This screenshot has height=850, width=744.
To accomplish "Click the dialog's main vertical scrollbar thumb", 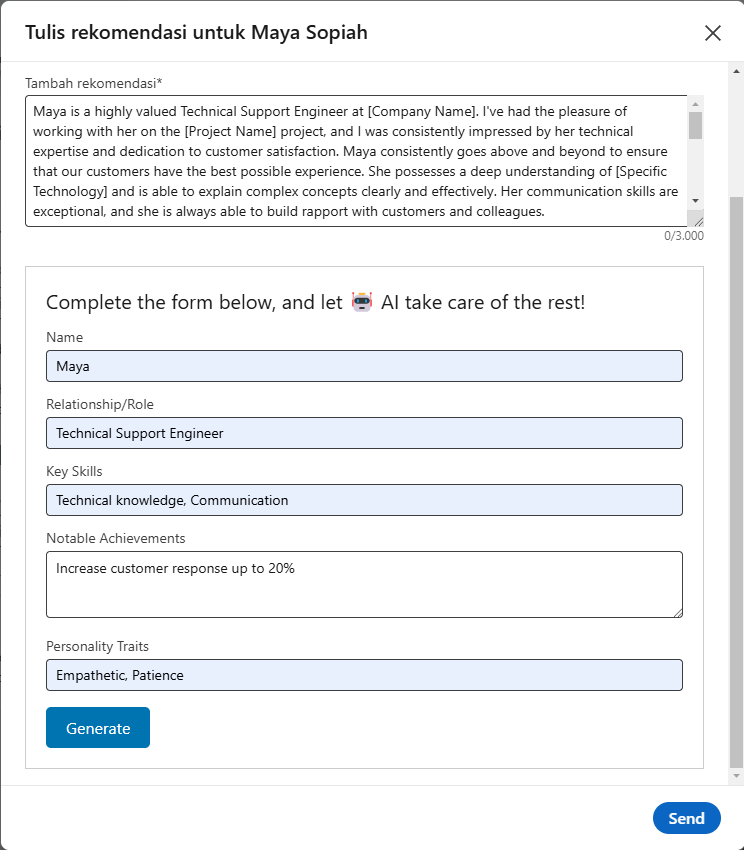I will pos(736,482).
